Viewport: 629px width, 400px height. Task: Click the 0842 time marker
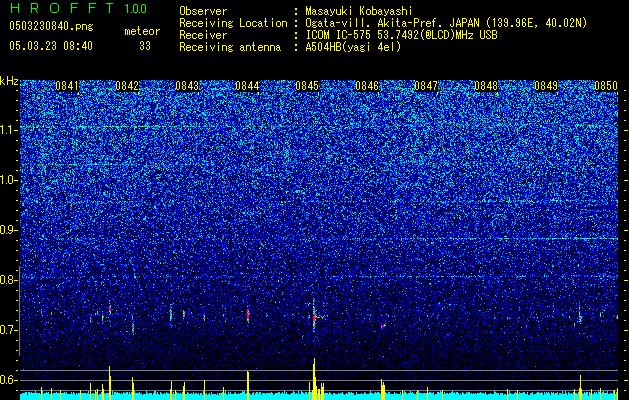click(127, 86)
